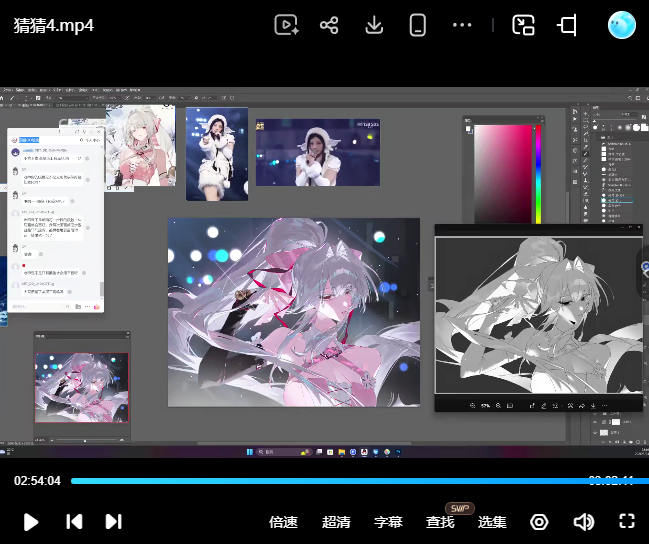Click the 猜猜4.mp4 video title
The width and height of the screenshot is (649, 544).
pyautogui.click(x=54, y=26)
